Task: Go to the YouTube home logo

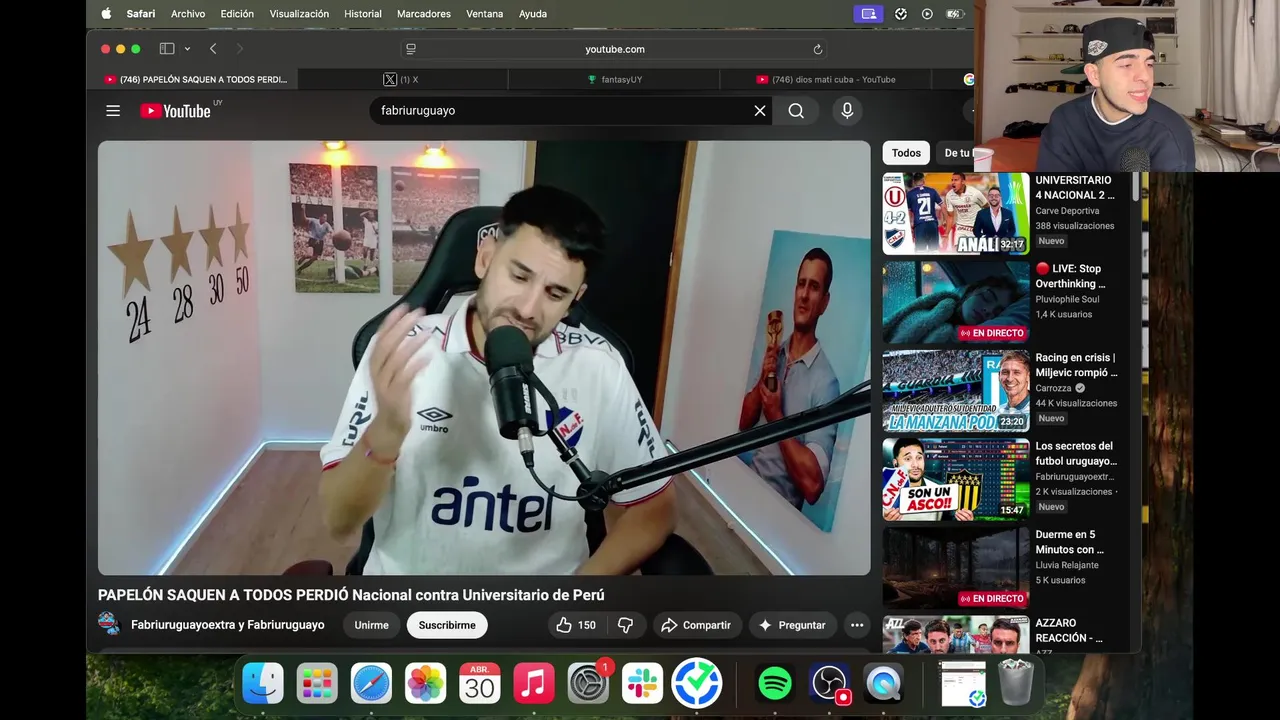Action: [176, 111]
